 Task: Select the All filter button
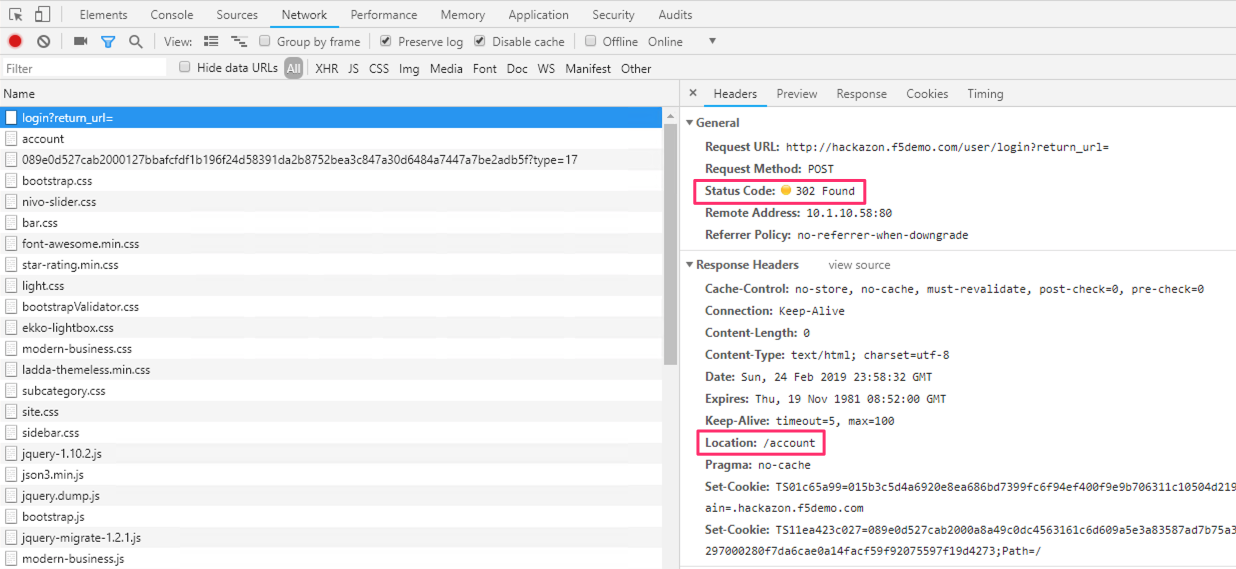tap(293, 68)
